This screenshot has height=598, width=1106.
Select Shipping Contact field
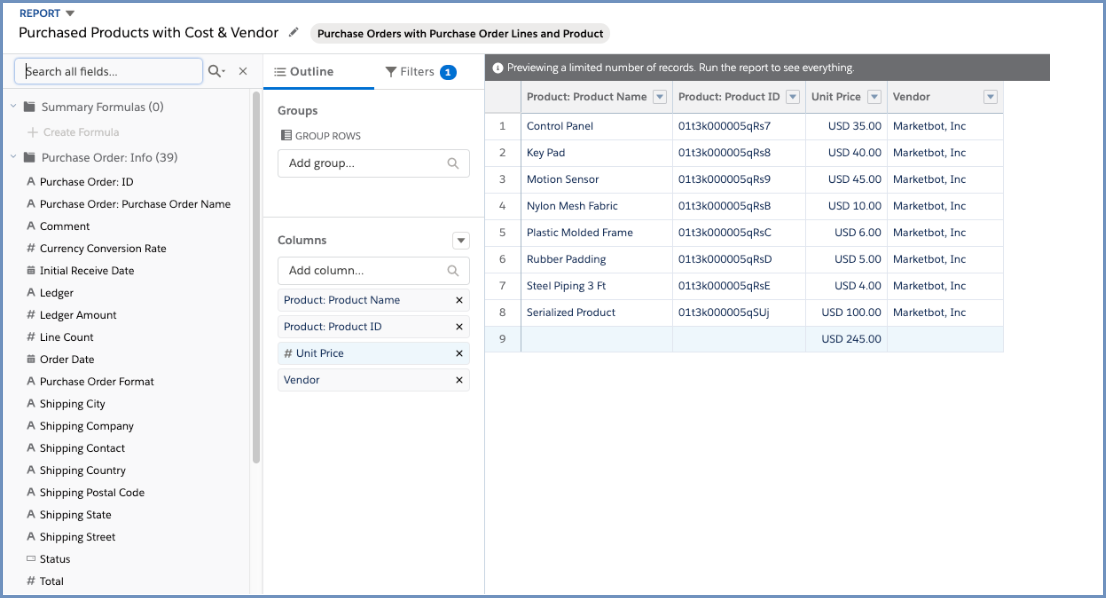click(x=82, y=448)
